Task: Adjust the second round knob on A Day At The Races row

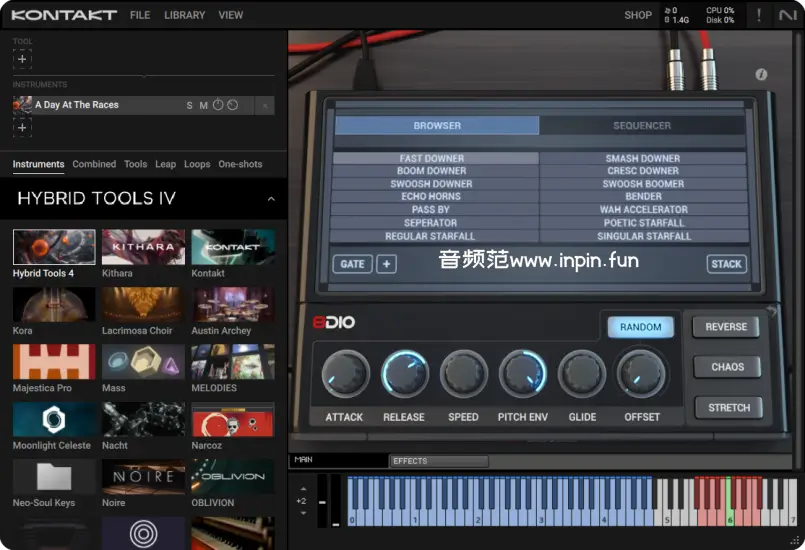Action: (233, 105)
